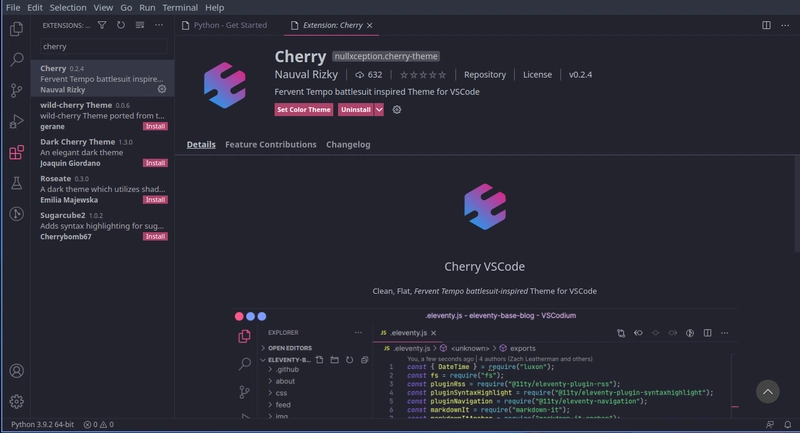Open the View menu
Image resolution: width=800 pixels, height=433 pixels.
103,8
